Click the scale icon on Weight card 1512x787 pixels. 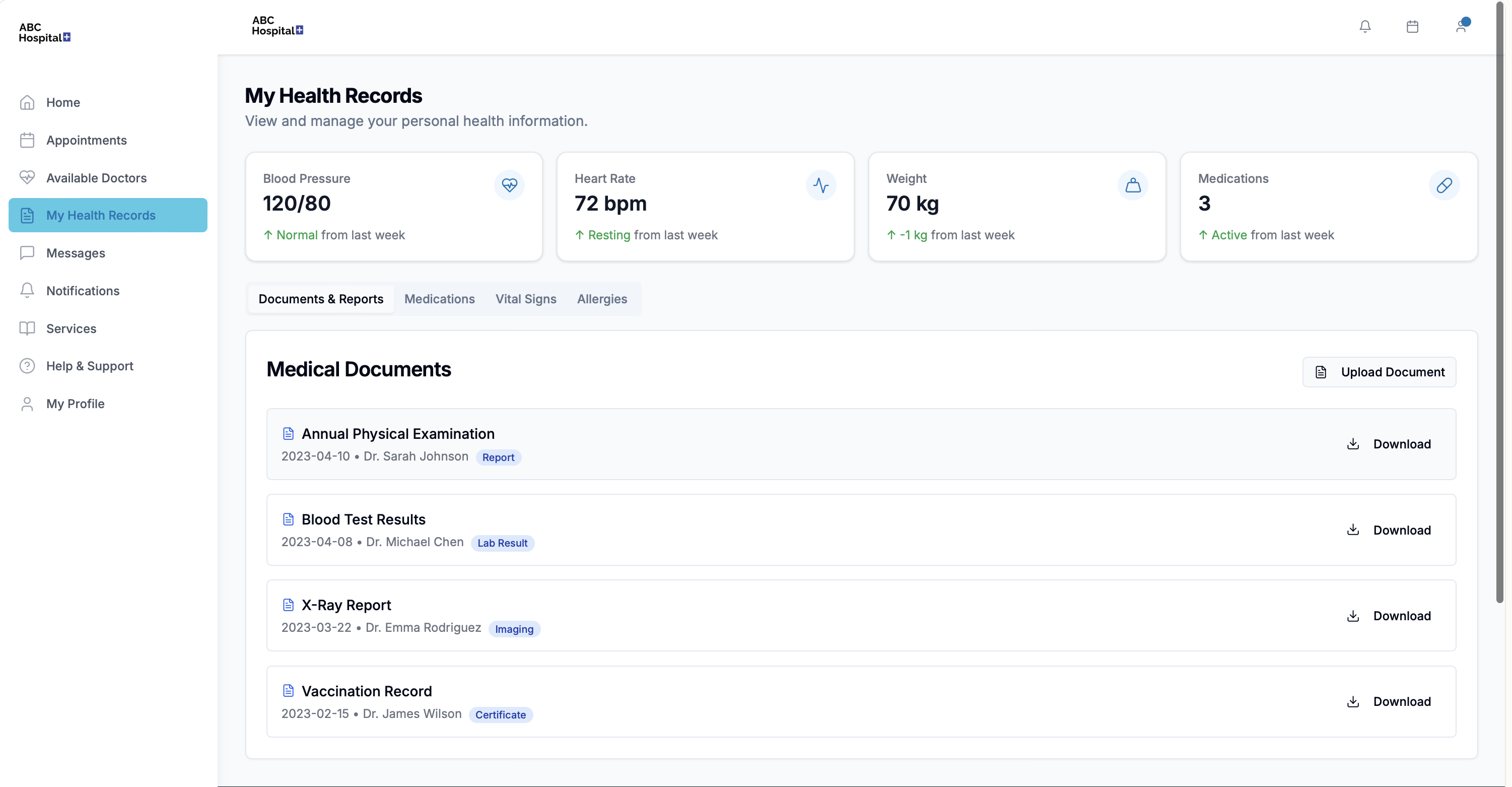click(x=1133, y=185)
